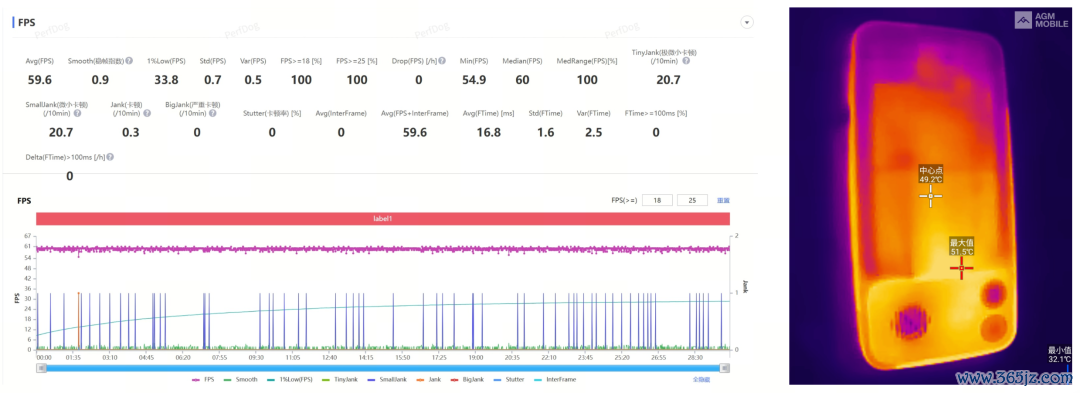
Task: Click the AGM Mobile logo on thermal image
Action: point(1041,21)
